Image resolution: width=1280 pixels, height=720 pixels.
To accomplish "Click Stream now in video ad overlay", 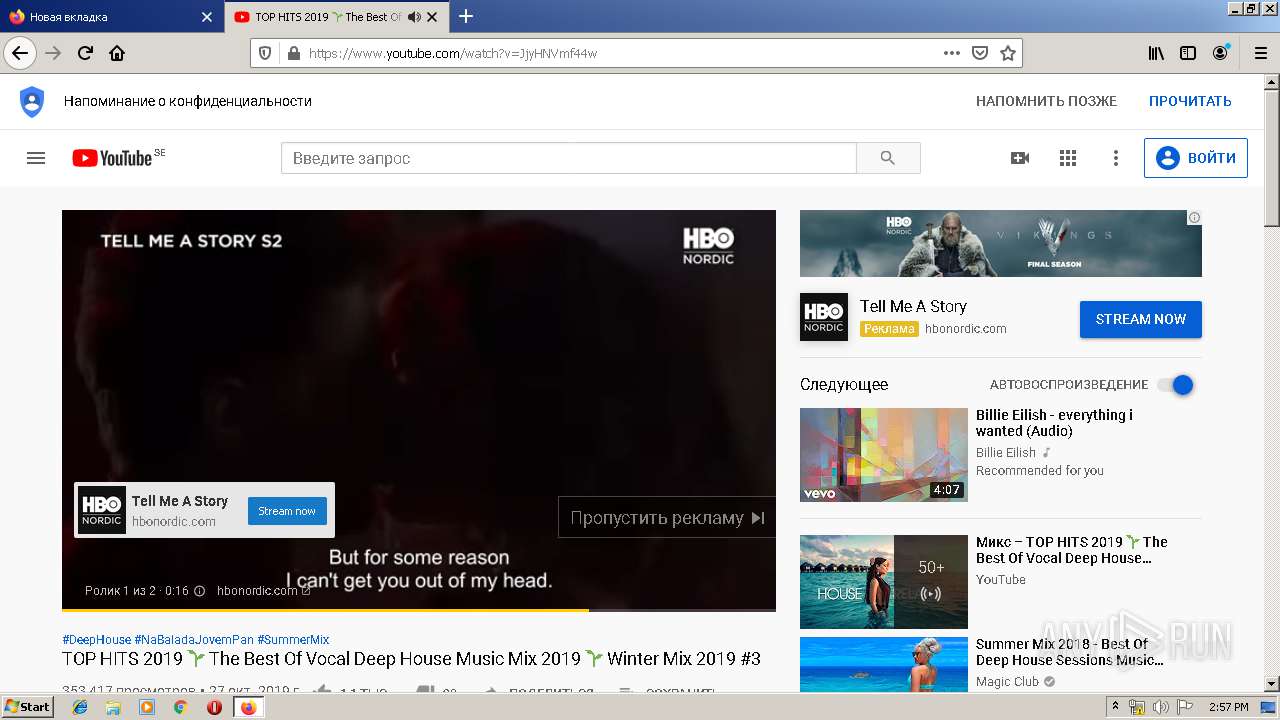I will (x=287, y=511).
